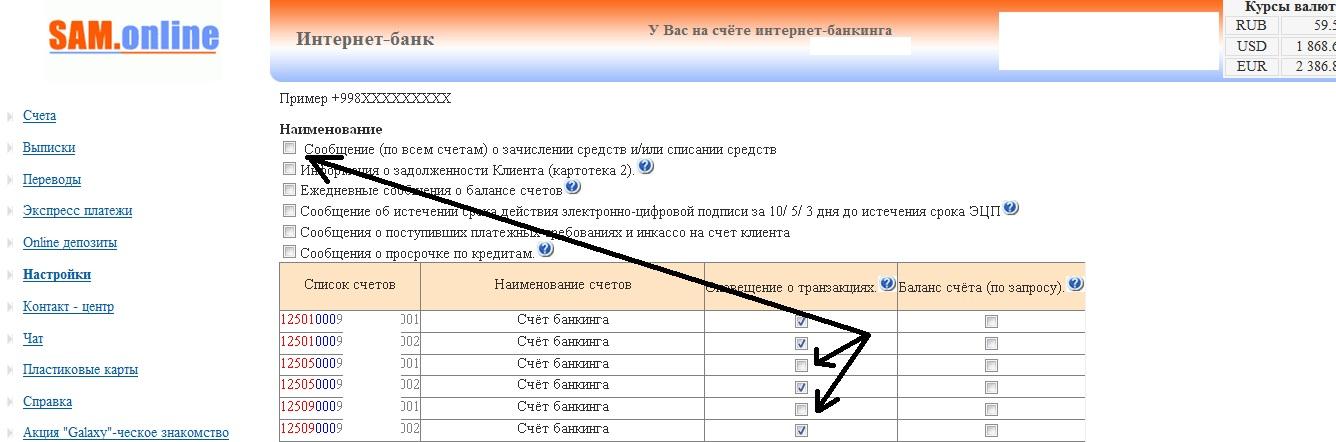Tick transaction notification for account 12505000 ending 001
Screen dimensions: 1336x442
coord(801,365)
